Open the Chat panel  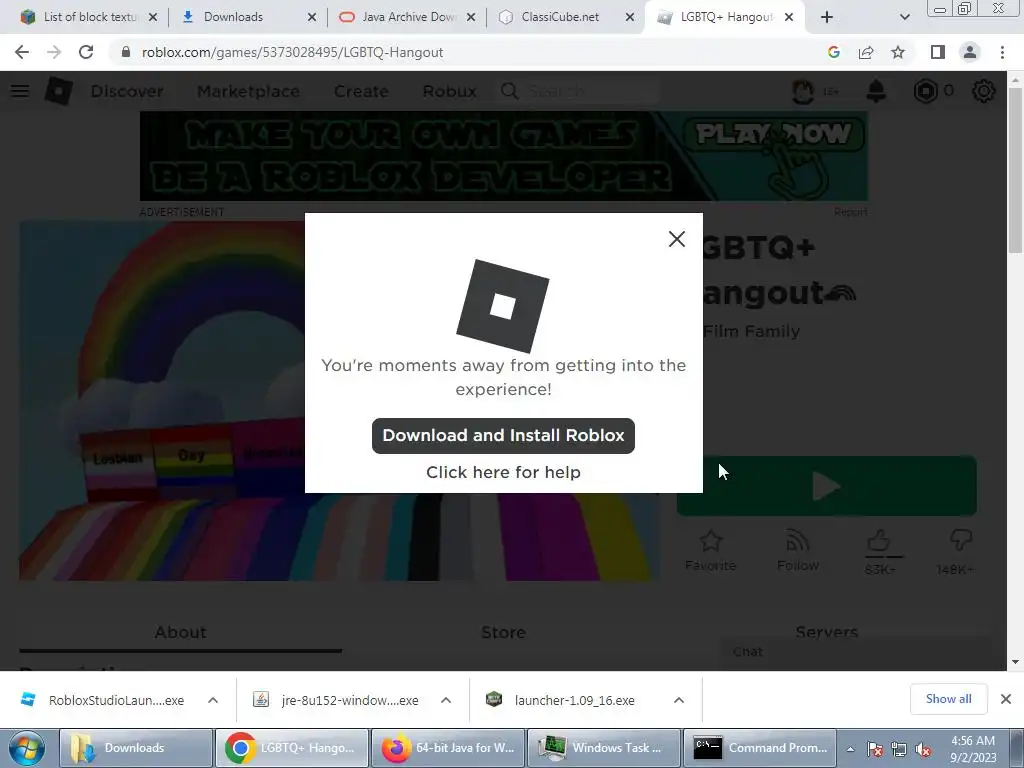tap(856, 652)
